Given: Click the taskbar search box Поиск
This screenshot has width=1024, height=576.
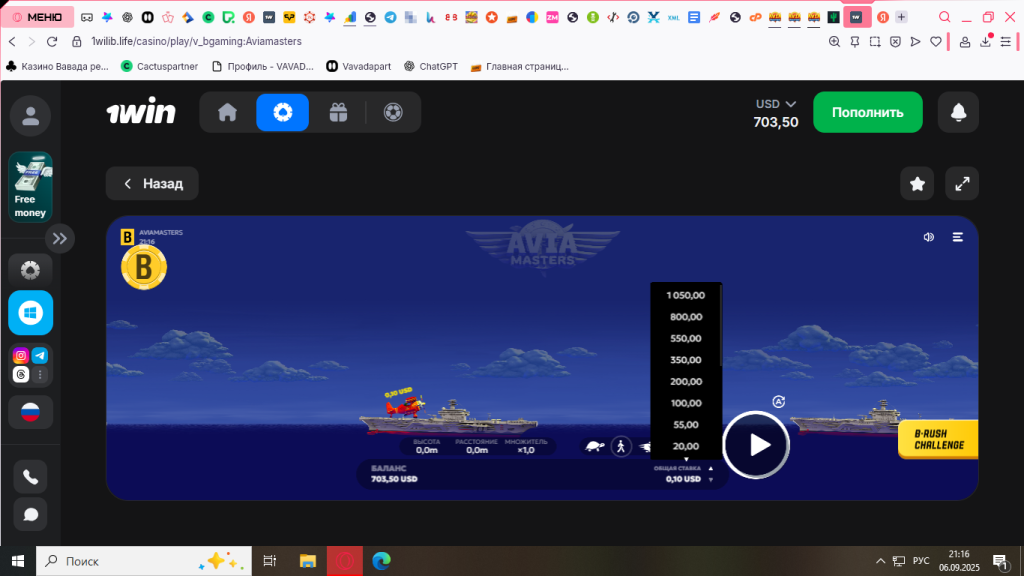Looking at the screenshot, I should click(x=144, y=561).
